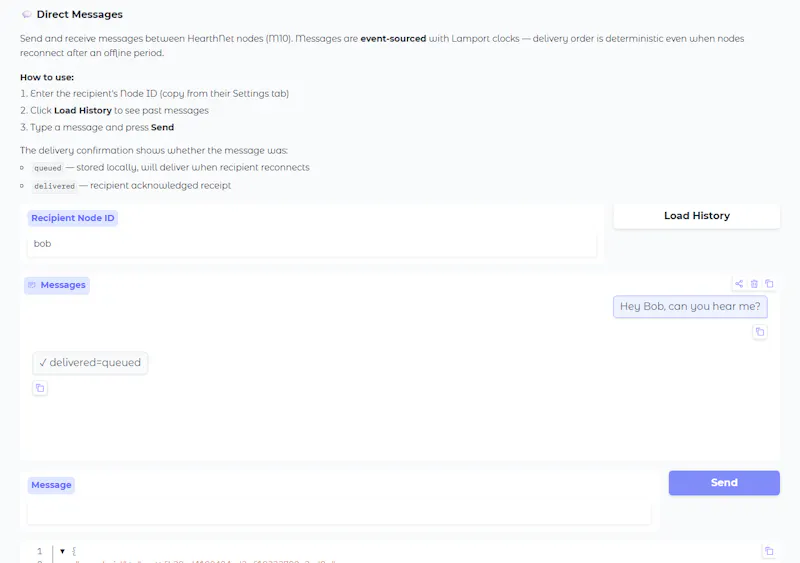Copy the whole conversation using the top-right copy icon

(769, 284)
